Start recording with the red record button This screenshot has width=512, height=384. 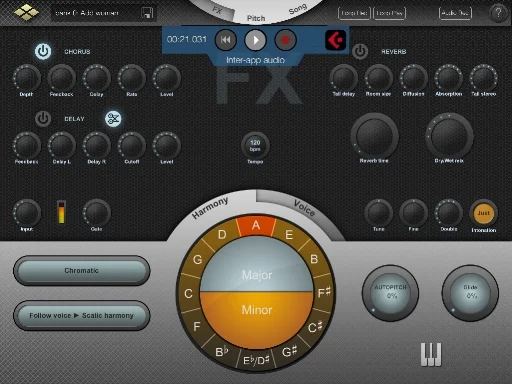point(285,40)
